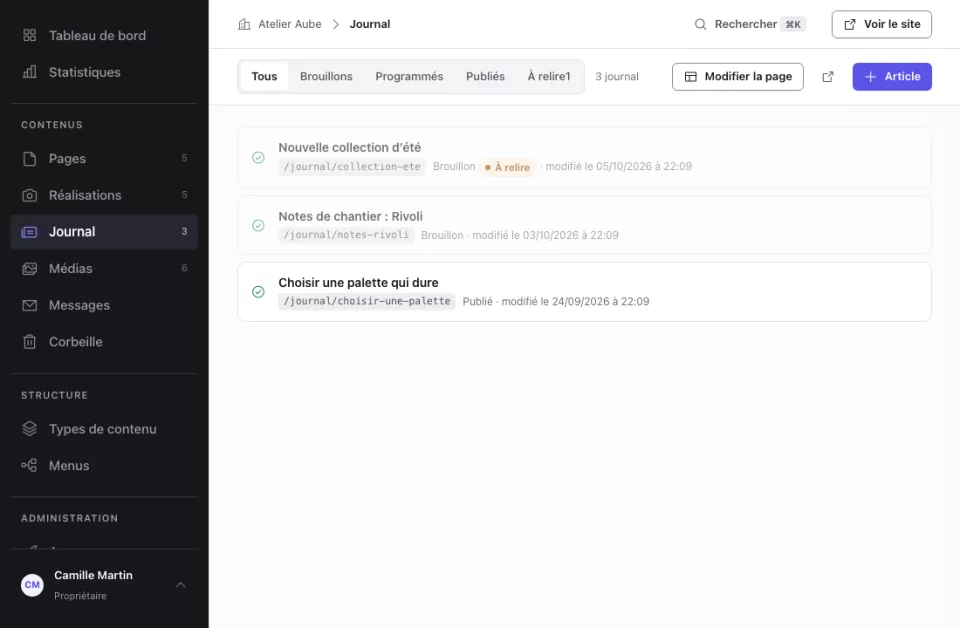Viewport: 960px width, 628px height.
Task: Click the Tableau de bord grid icon
Action: [29, 36]
